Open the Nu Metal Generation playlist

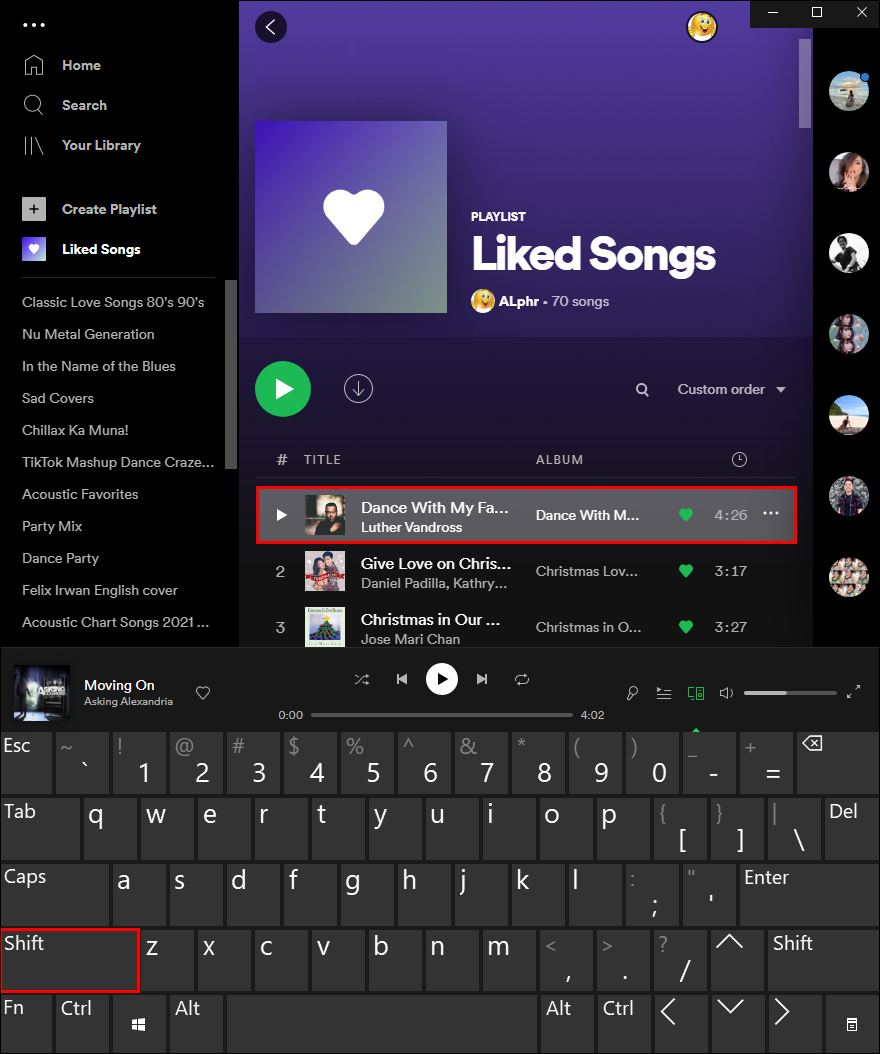pyautogui.click(x=88, y=334)
